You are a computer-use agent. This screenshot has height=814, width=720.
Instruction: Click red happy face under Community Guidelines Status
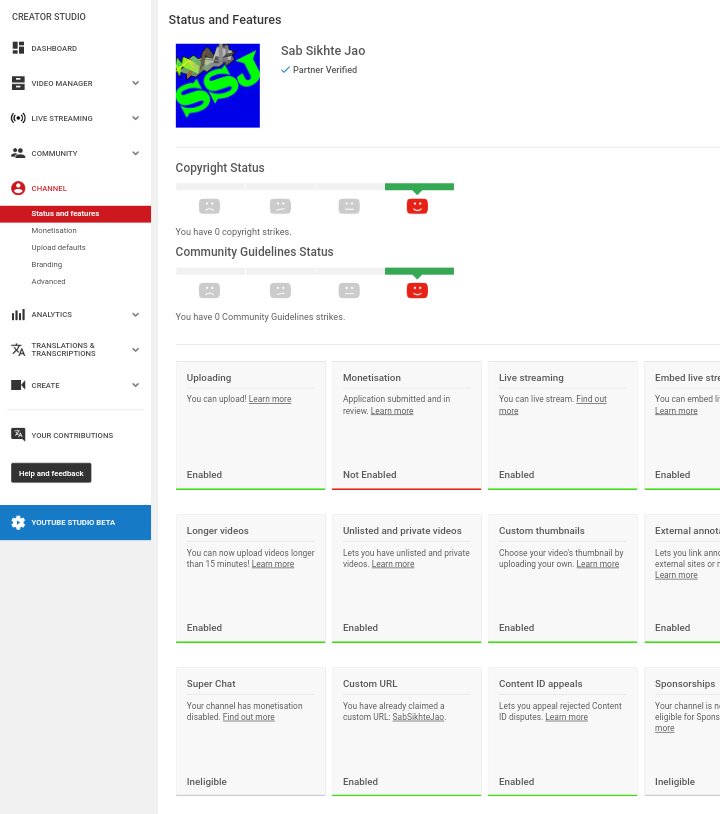tap(417, 290)
